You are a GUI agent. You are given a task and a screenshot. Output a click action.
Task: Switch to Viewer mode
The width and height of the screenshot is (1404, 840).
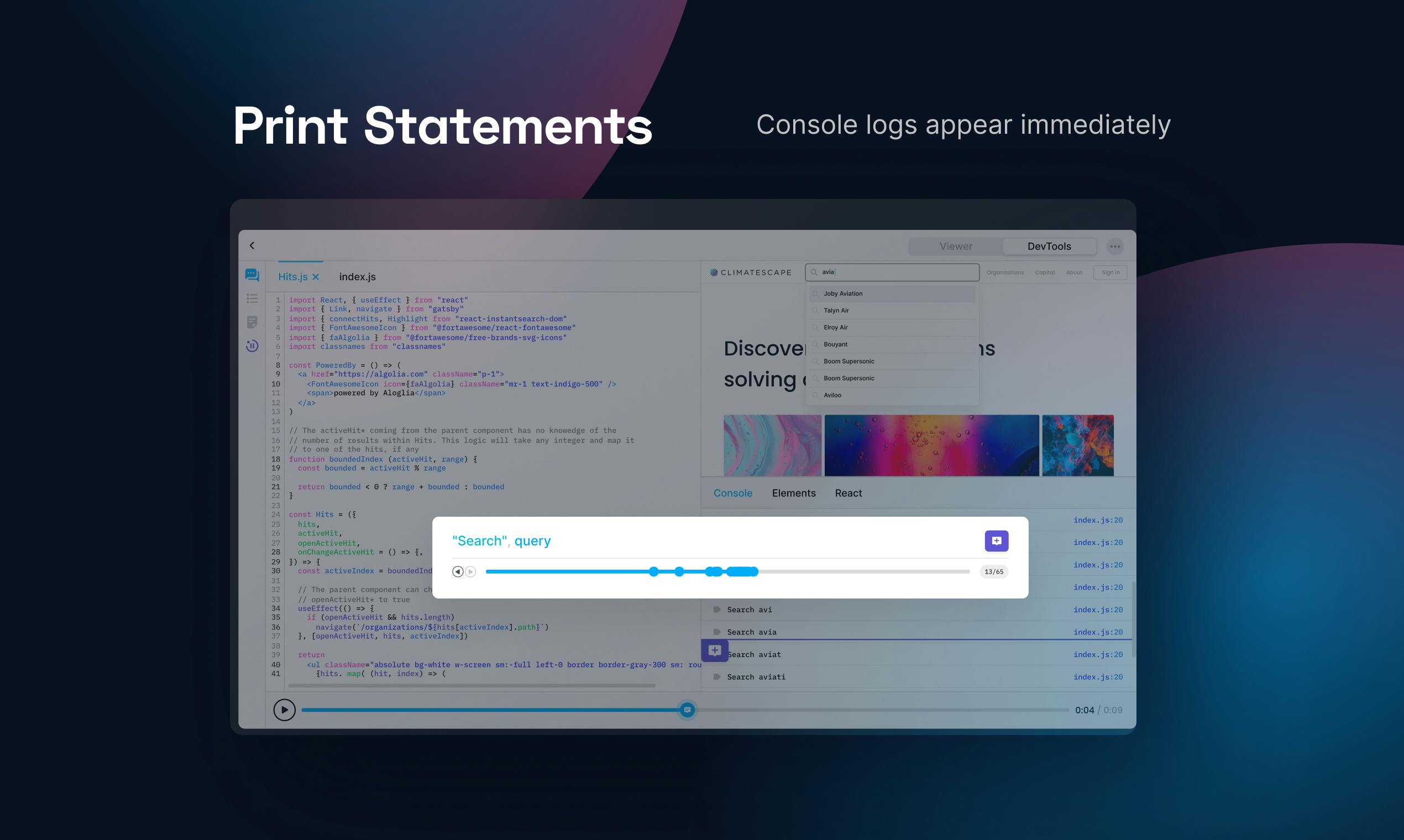pos(956,246)
